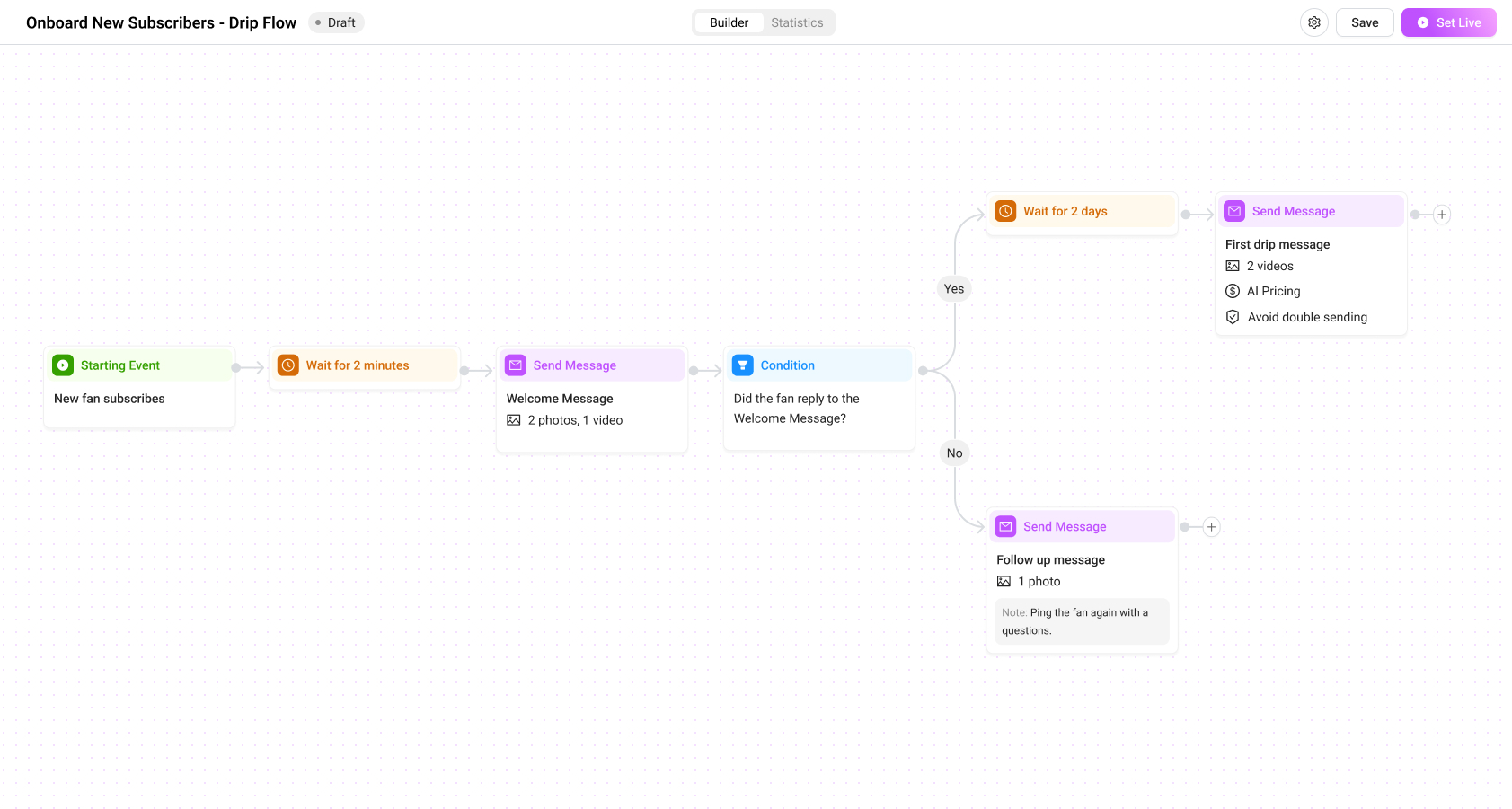1512x809 pixels.
Task: Switch to the Statistics tab
Action: pos(797,22)
